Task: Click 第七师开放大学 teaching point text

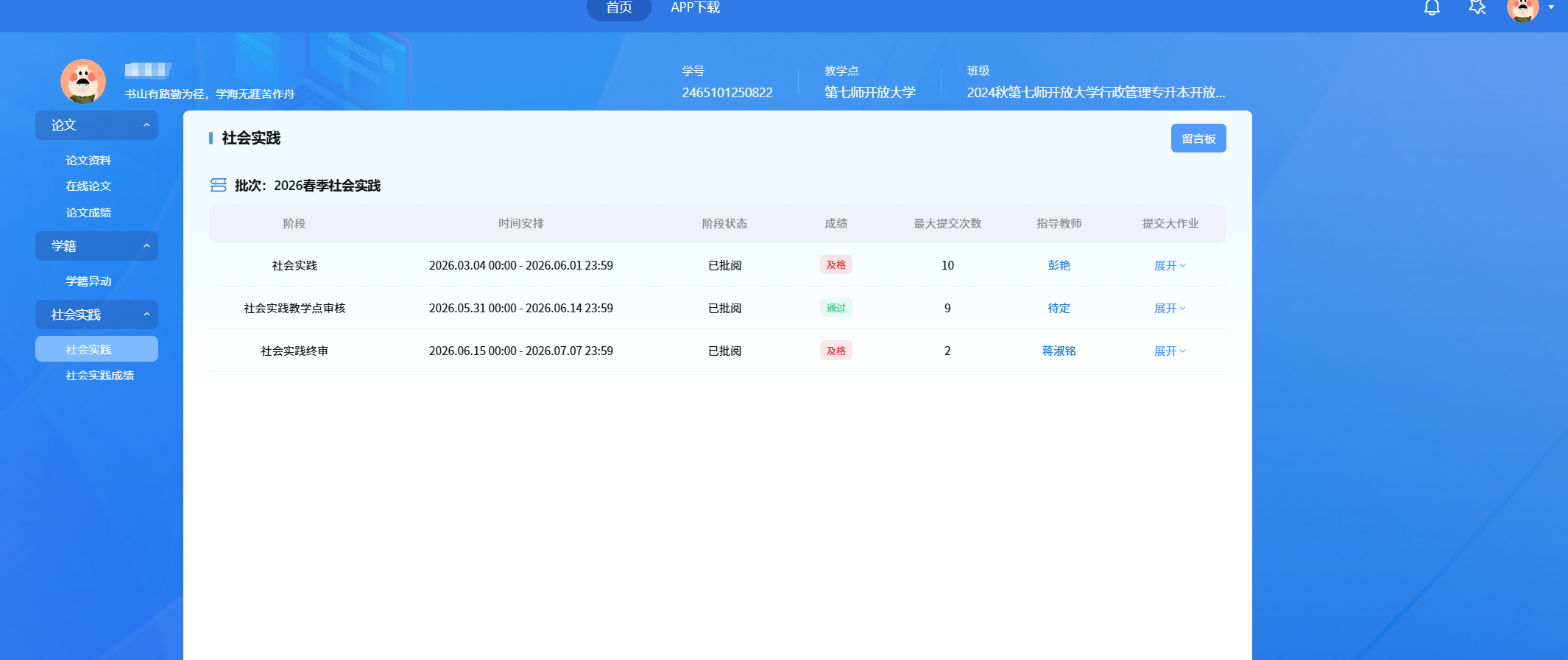Action: click(x=870, y=92)
